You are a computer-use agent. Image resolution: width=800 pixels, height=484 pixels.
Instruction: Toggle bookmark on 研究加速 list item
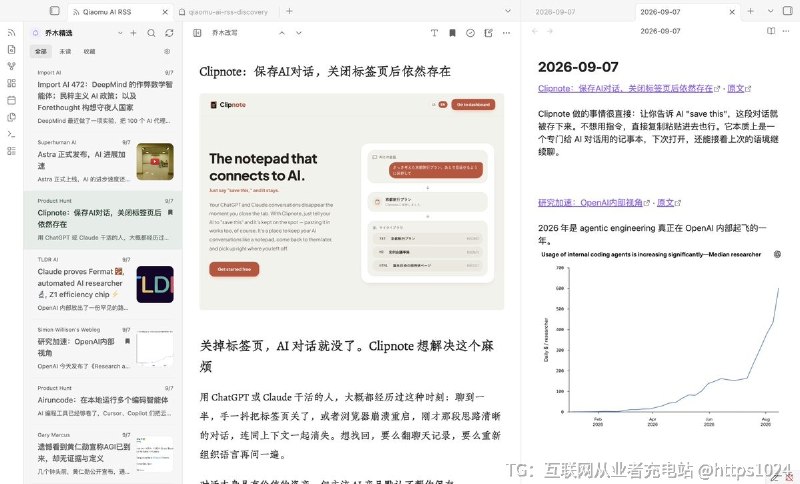(x=128, y=341)
